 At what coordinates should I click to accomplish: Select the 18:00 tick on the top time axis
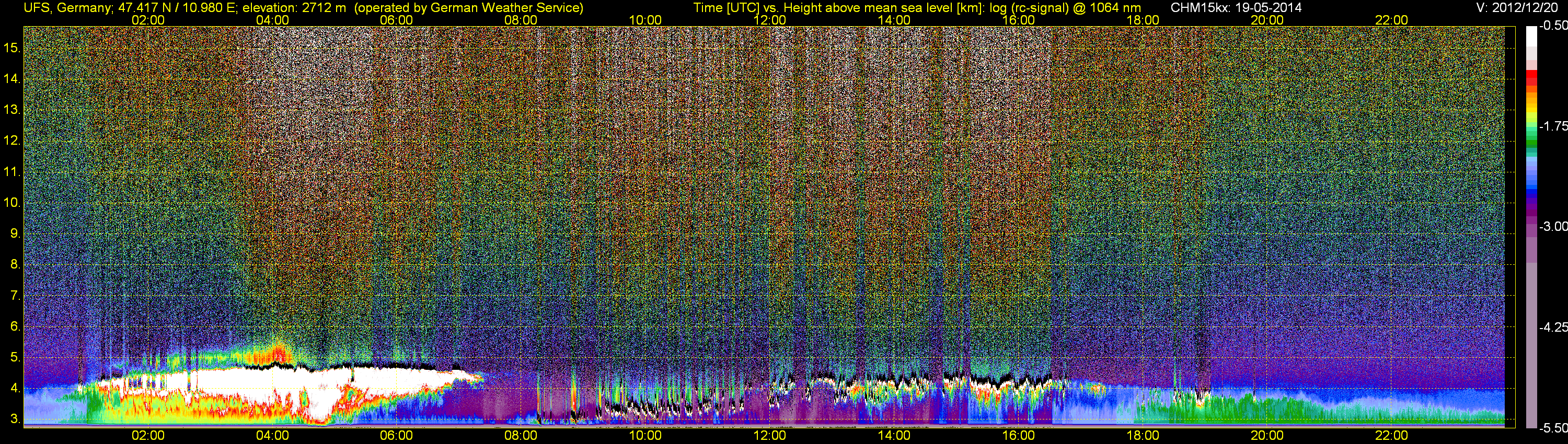click(1143, 20)
